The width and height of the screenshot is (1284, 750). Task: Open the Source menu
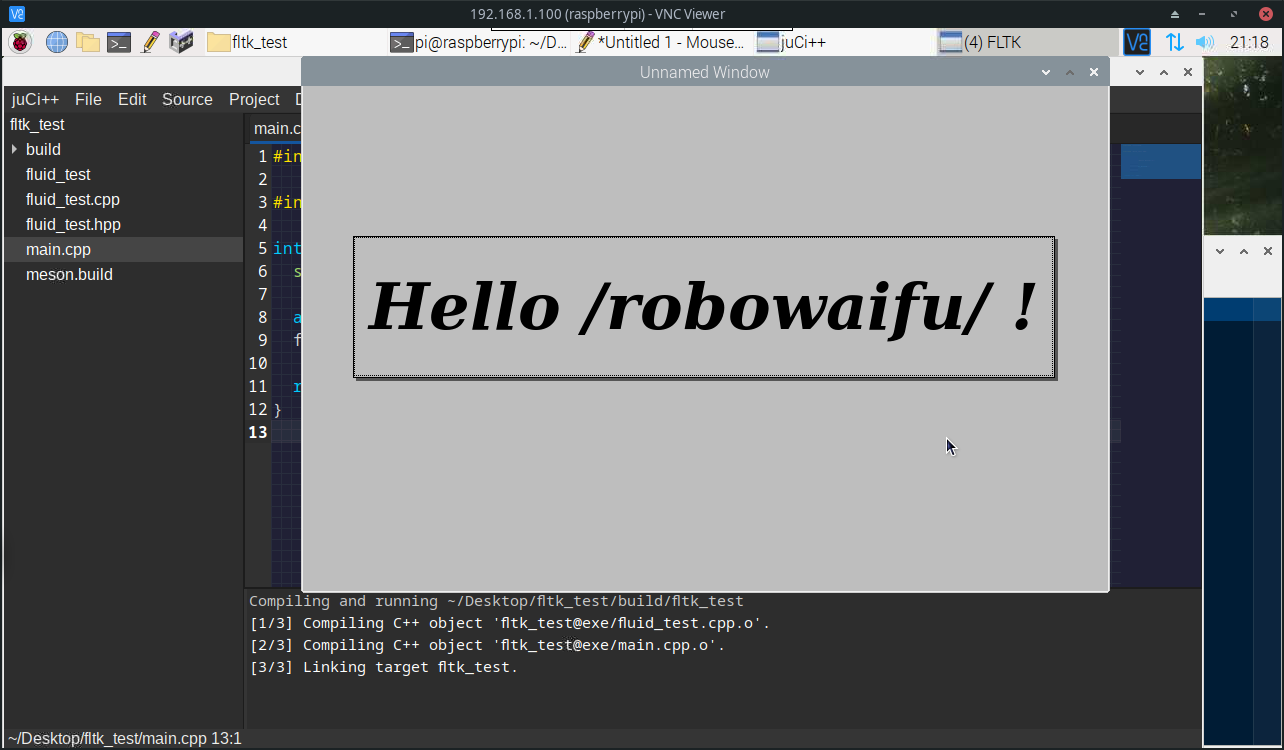[187, 99]
